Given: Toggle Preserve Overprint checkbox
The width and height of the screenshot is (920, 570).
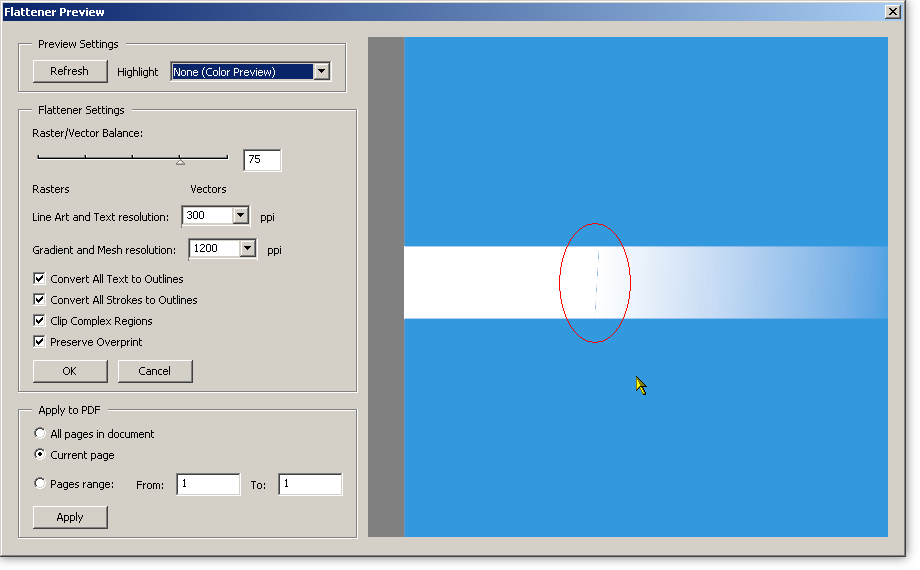Looking at the screenshot, I should pos(39,342).
